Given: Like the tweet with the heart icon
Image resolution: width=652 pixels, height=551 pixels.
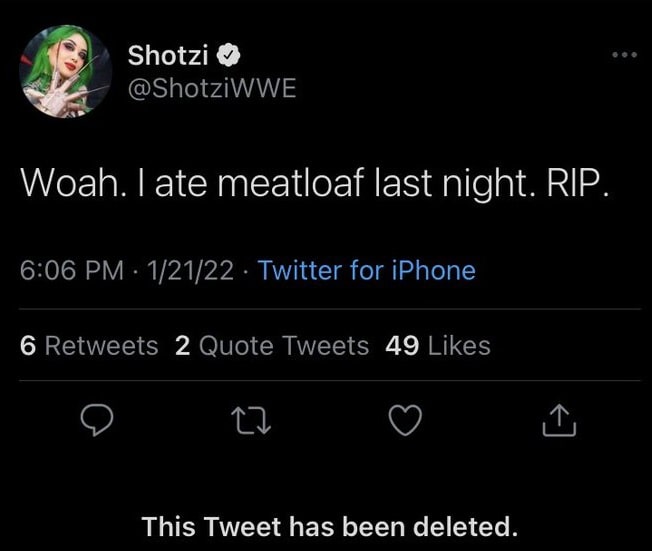Looking at the screenshot, I should 404,423.
